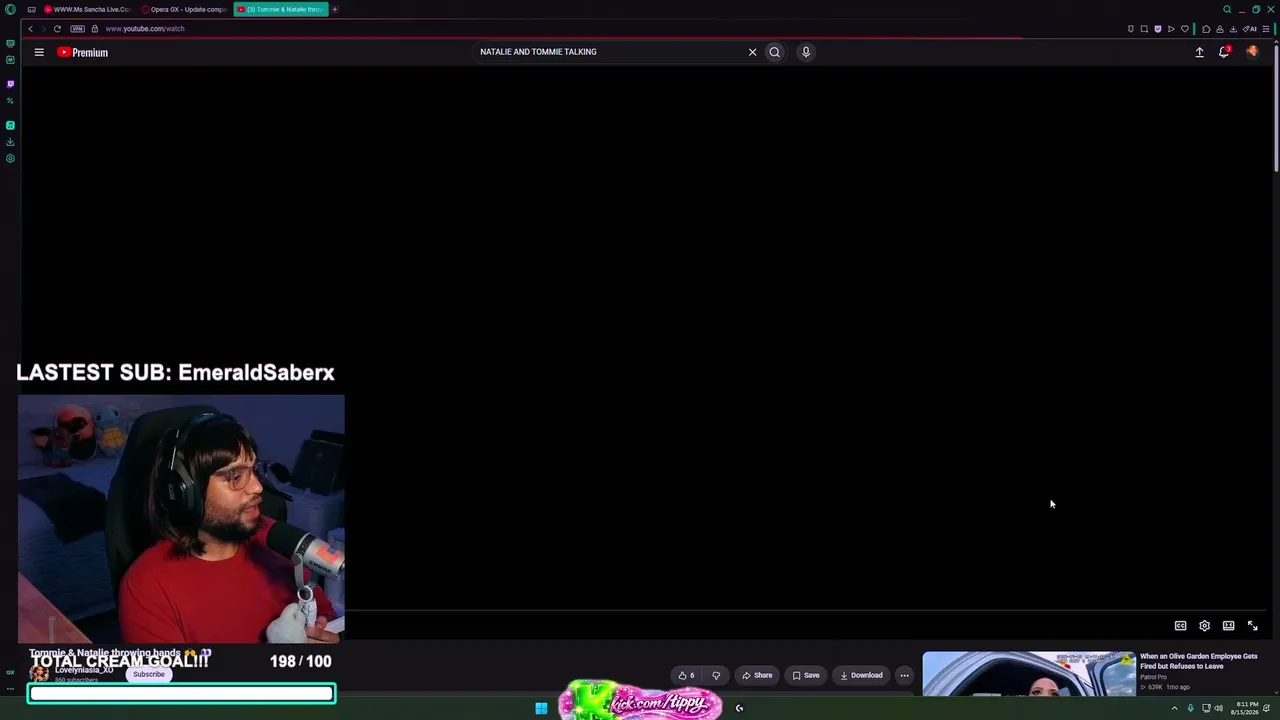This screenshot has height=720, width=1280.
Task: Open the Windows notification center
Action: 1267,709
